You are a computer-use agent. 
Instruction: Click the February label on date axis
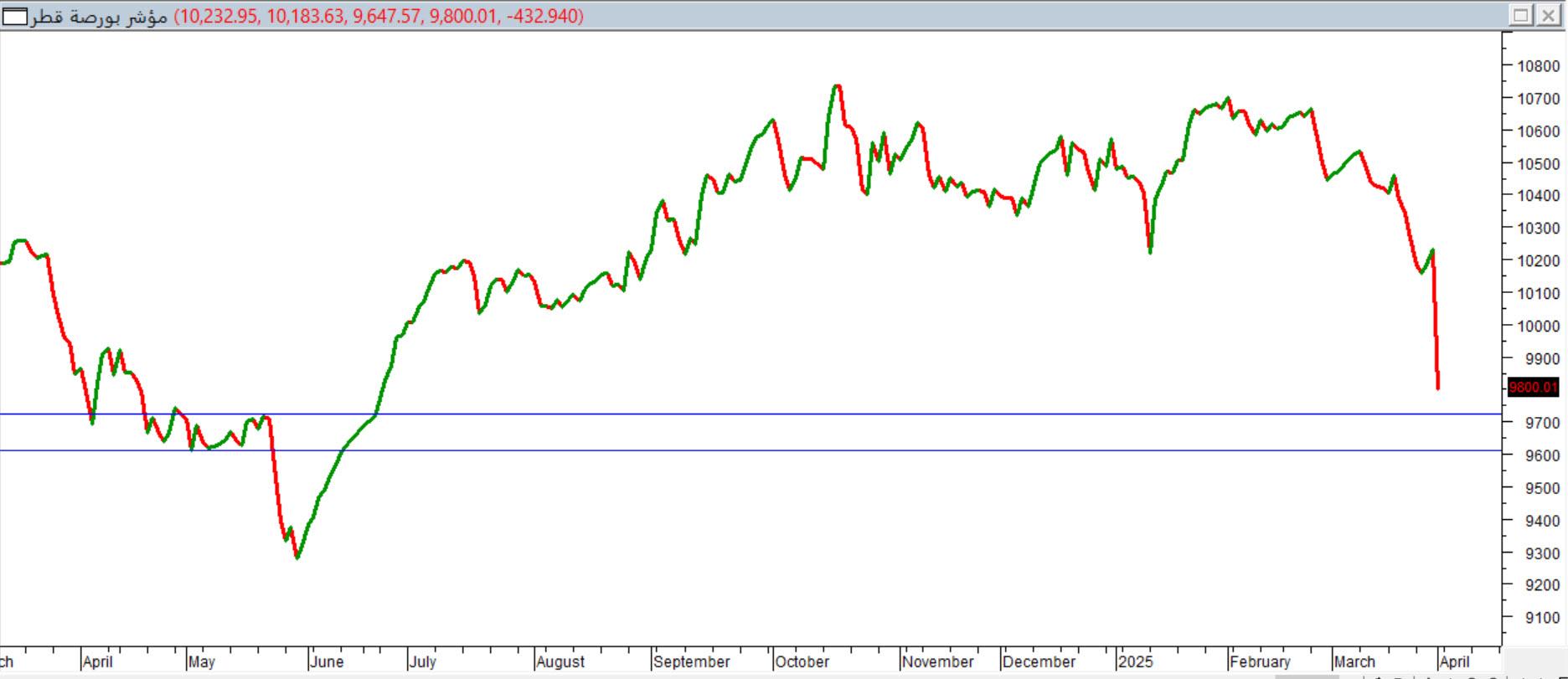click(x=1261, y=662)
